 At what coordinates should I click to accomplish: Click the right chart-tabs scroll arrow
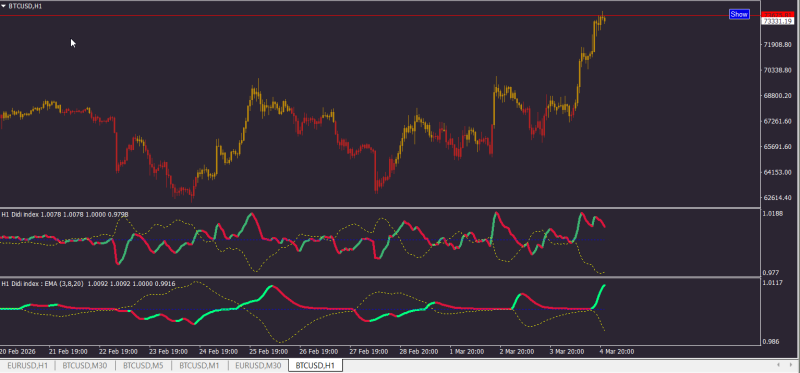click(792, 365)
